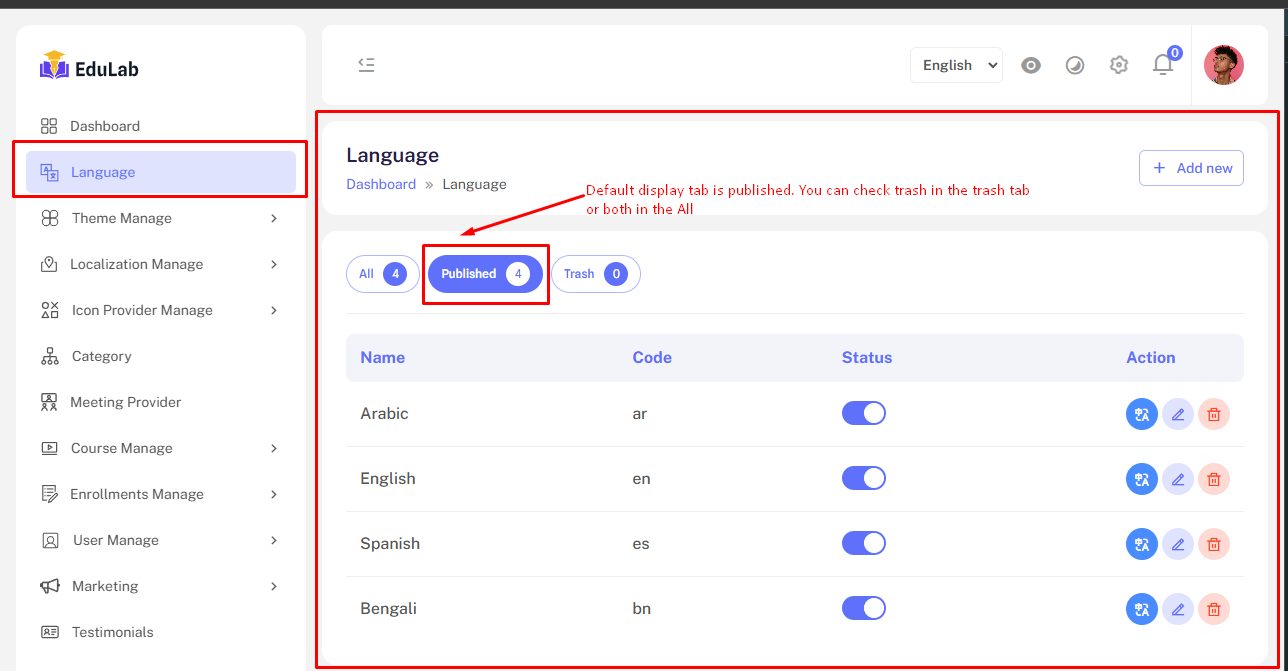Collapse sidebar using the menu toggle icon
1288x671 pixels.
click(x=366, y=65)
